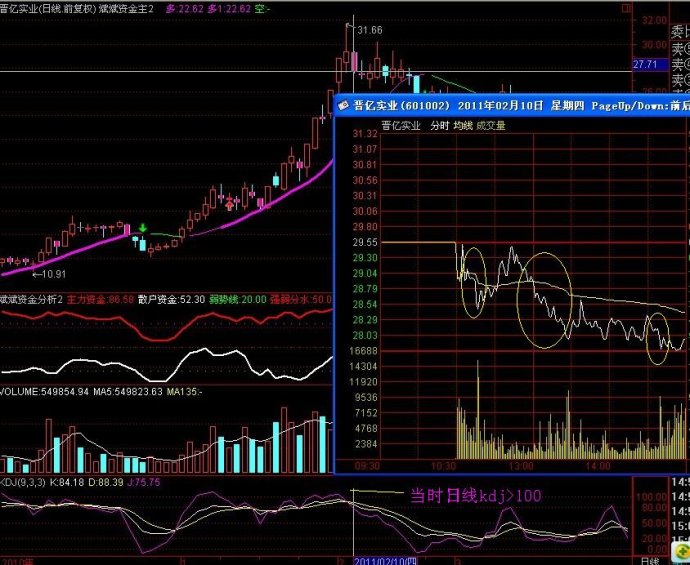Viewport: 690px width, 565px height.
Task: Click 晋亿实业 label above the intraday chart
Action: point(401,126)
